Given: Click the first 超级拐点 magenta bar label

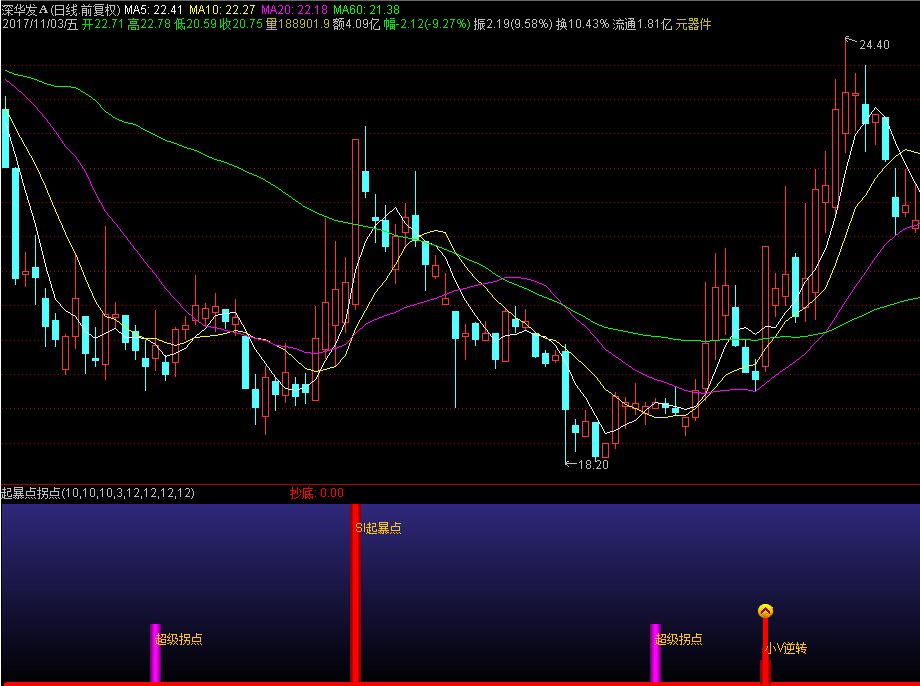Looking at the screenshot, I should pyautogui.click(x=178, y=639).
